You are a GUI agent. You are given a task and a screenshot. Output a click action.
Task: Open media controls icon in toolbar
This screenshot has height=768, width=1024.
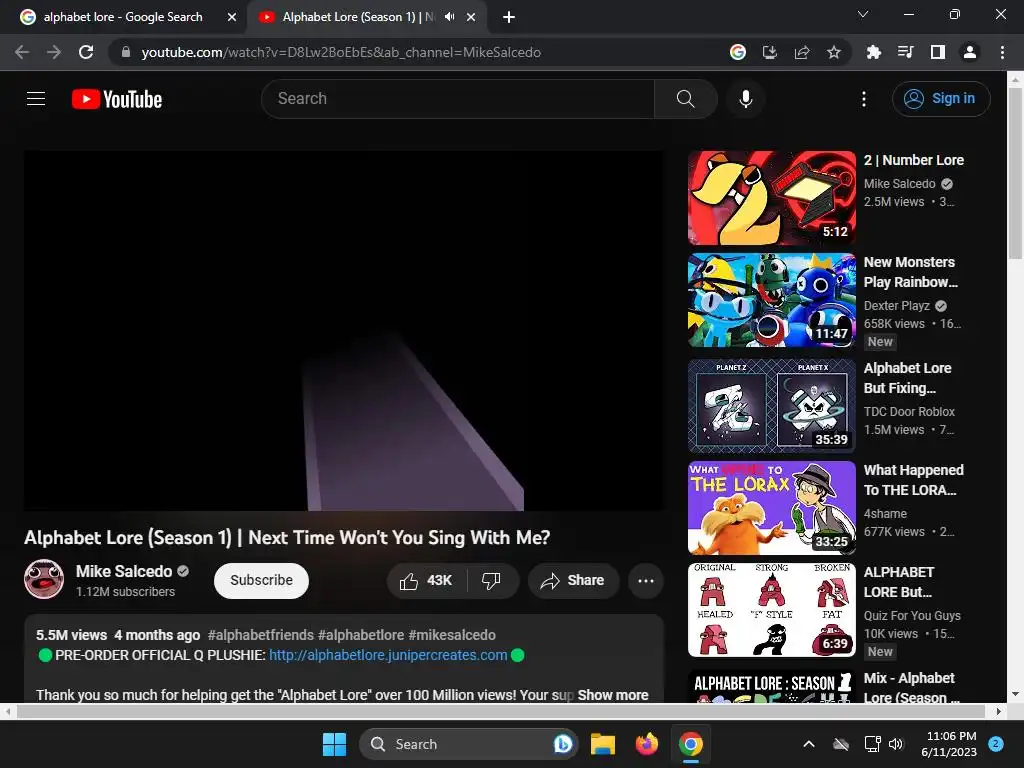point(905,52)
